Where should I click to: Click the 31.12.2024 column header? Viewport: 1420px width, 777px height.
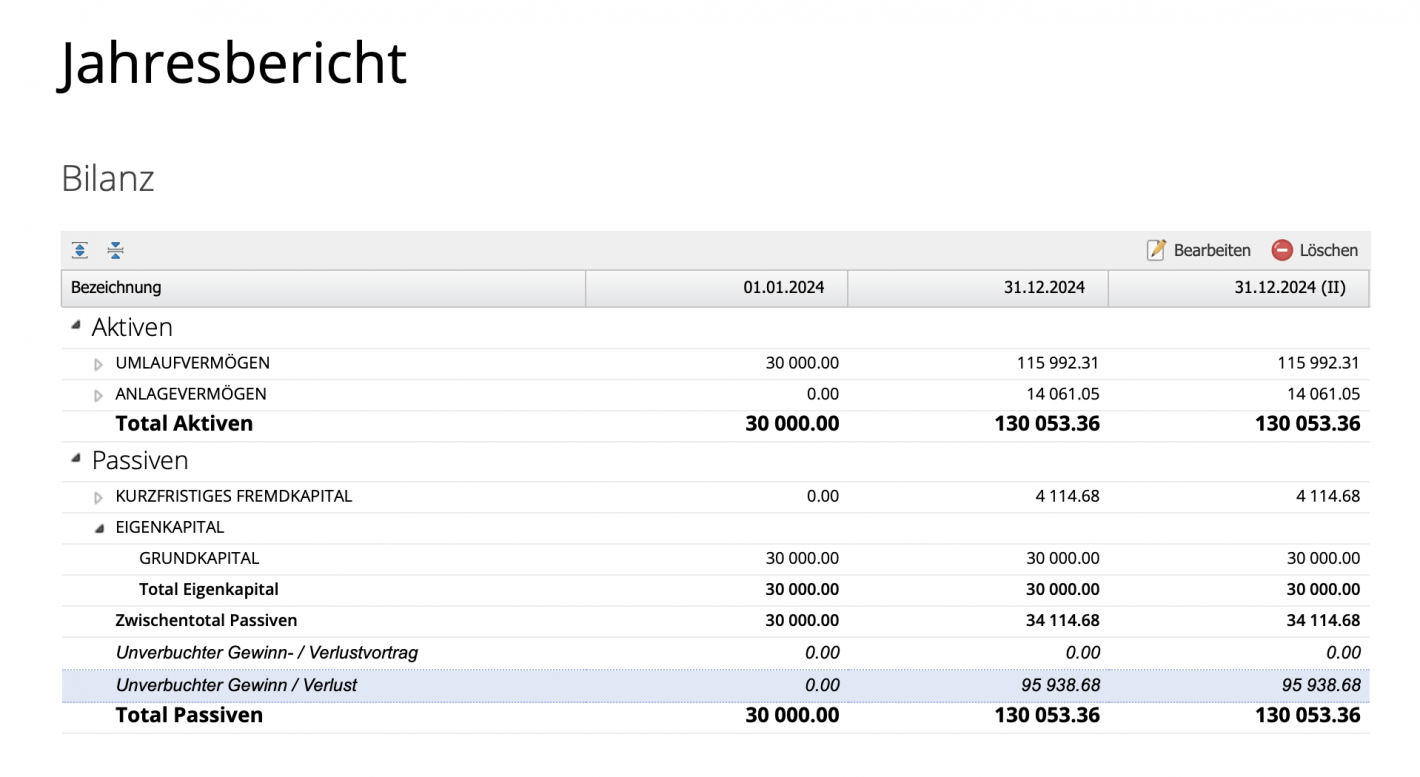pos(1043,287)
